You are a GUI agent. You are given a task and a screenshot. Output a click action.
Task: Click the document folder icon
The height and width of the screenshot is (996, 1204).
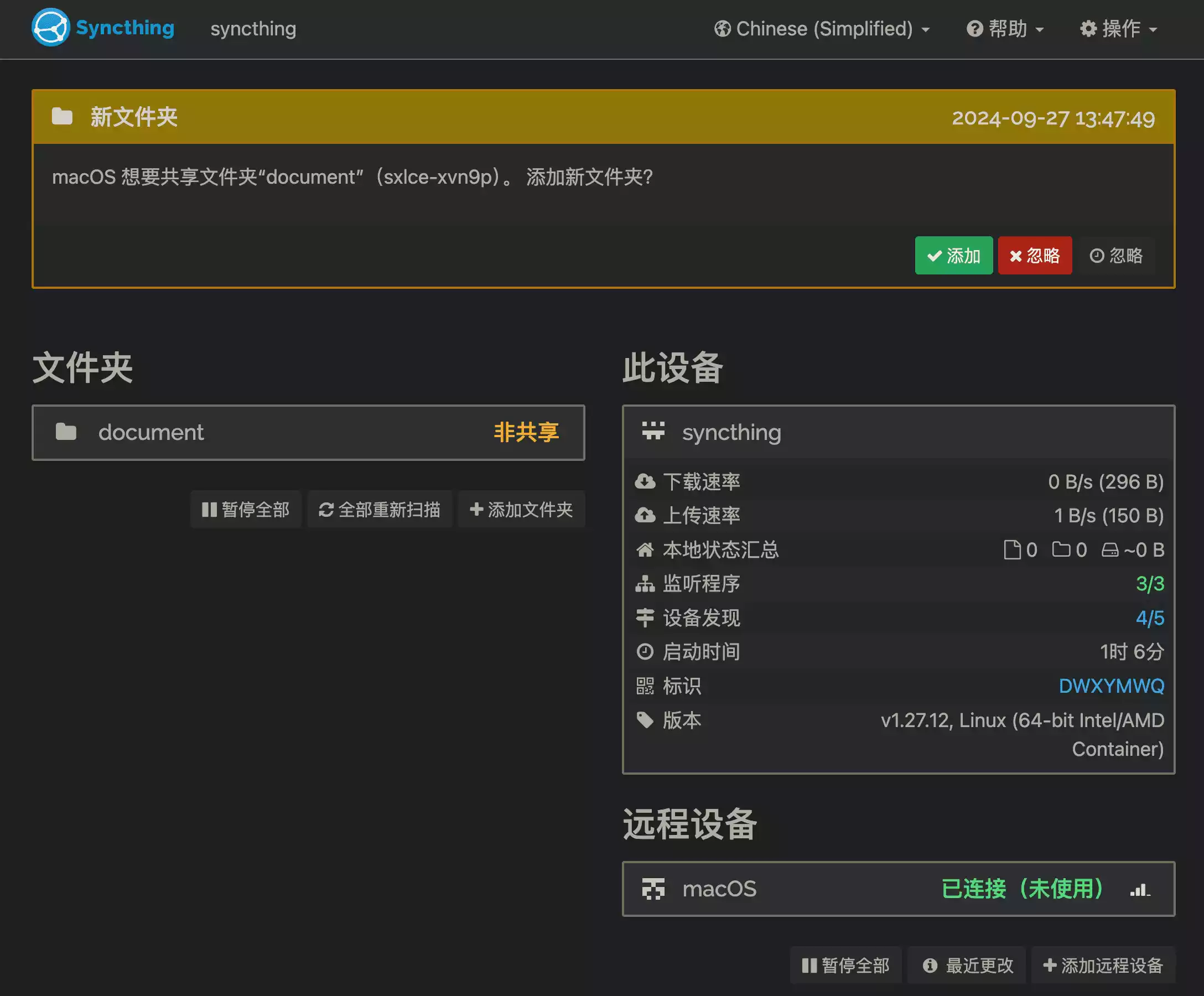66,432
